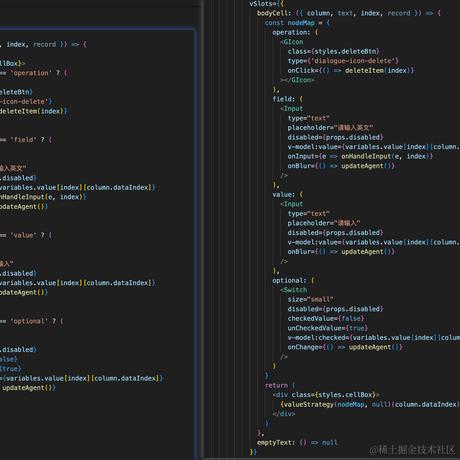This screenshot has height=460, width=460.
Task: Select the 'optional: (' key in nodeMap
Action: coord(293,280)
